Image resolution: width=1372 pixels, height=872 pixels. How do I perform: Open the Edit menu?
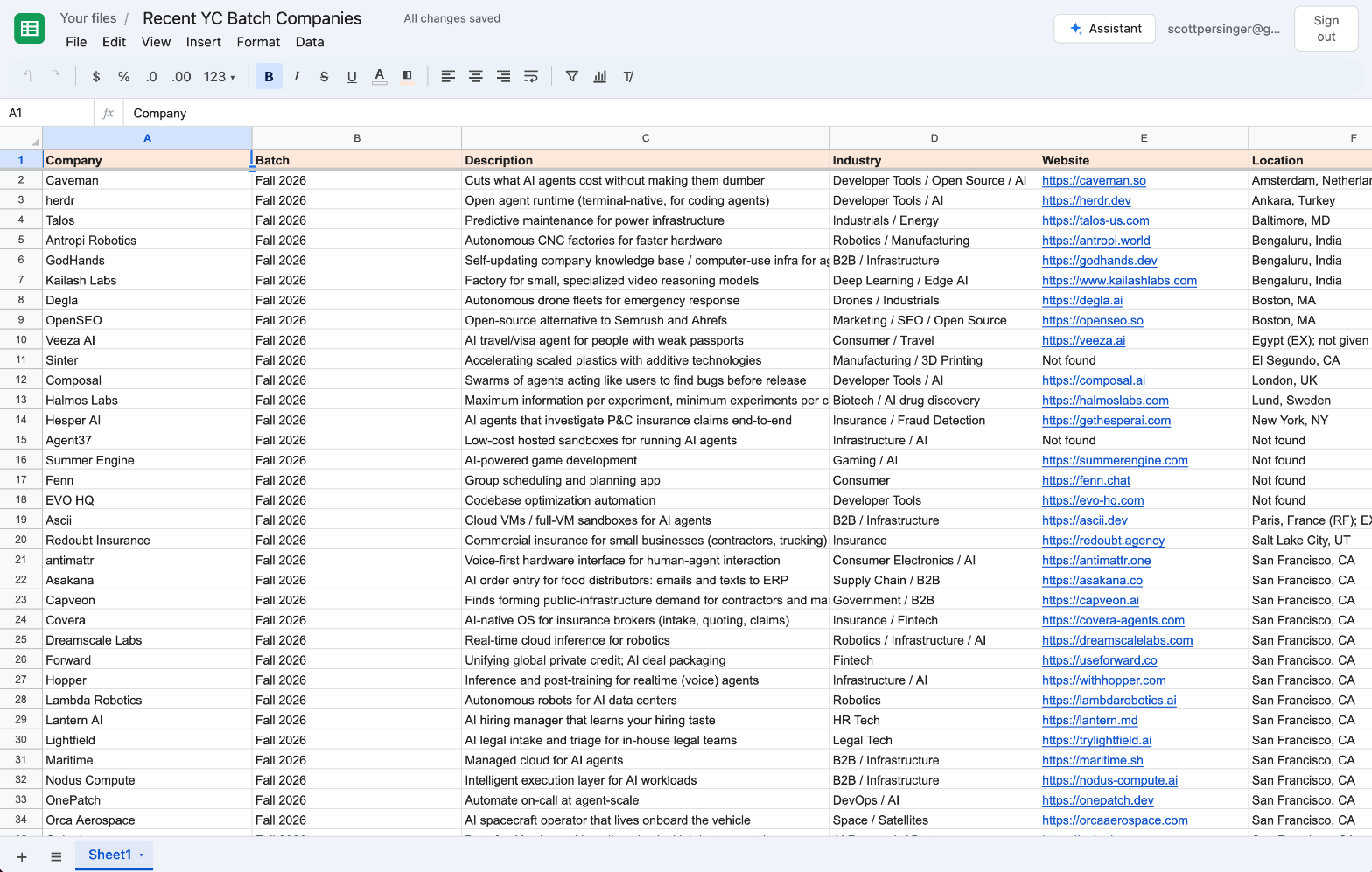click(x=114, y=42)
